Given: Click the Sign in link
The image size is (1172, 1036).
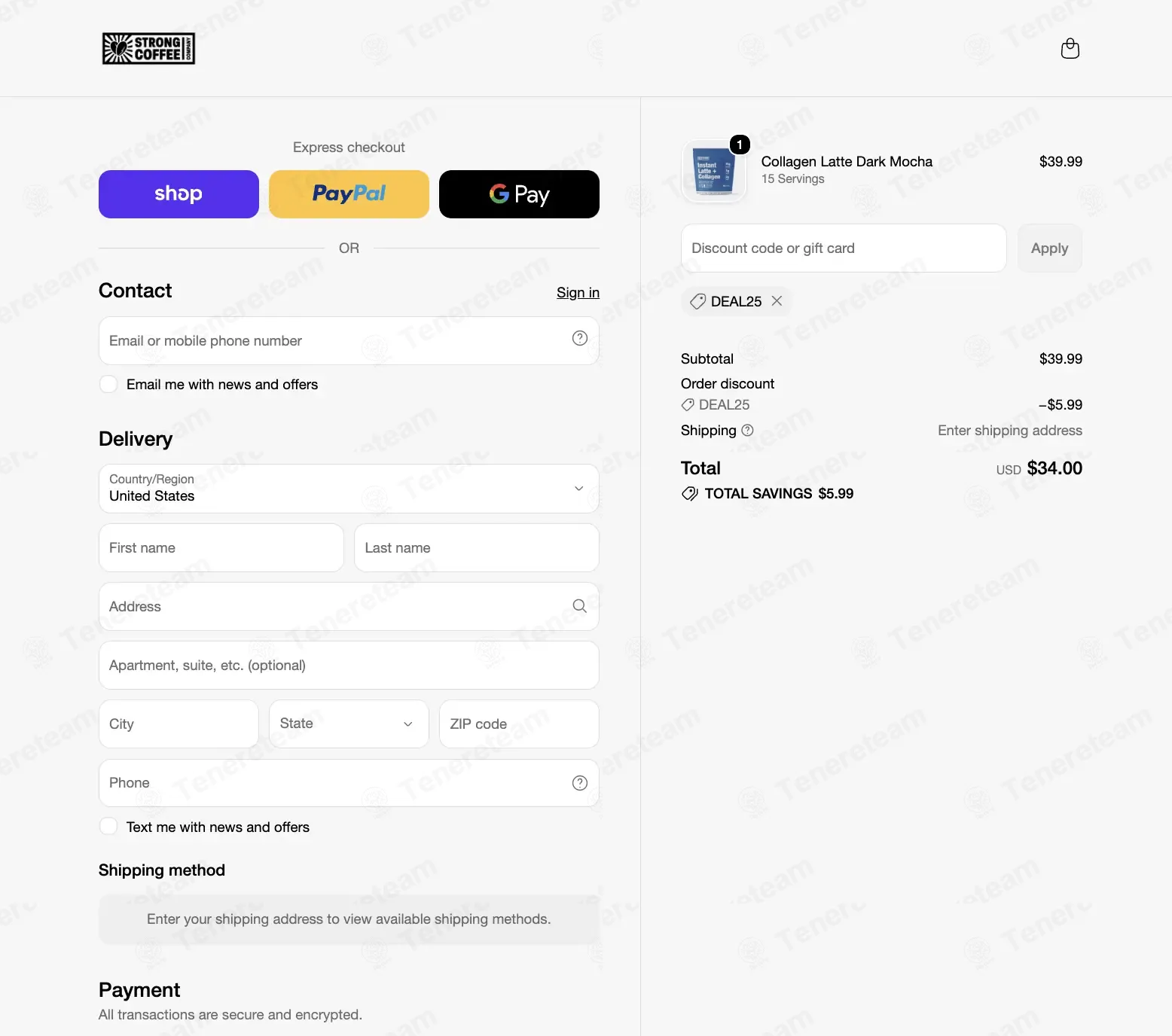Looking at the screenshot, I should [578, 293].
